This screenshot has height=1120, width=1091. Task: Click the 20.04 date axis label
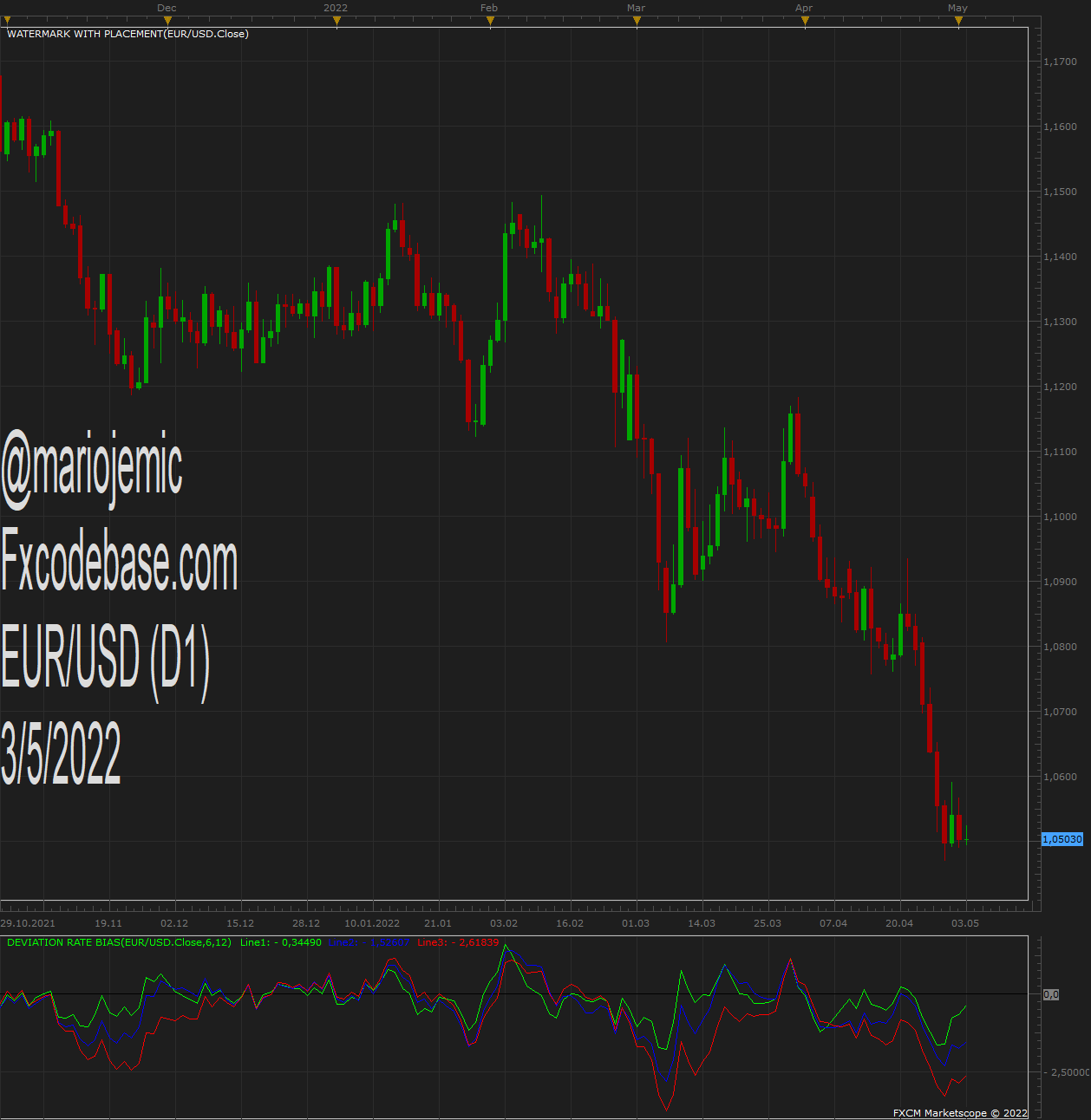pyautogui.click(x=899, y=923)
